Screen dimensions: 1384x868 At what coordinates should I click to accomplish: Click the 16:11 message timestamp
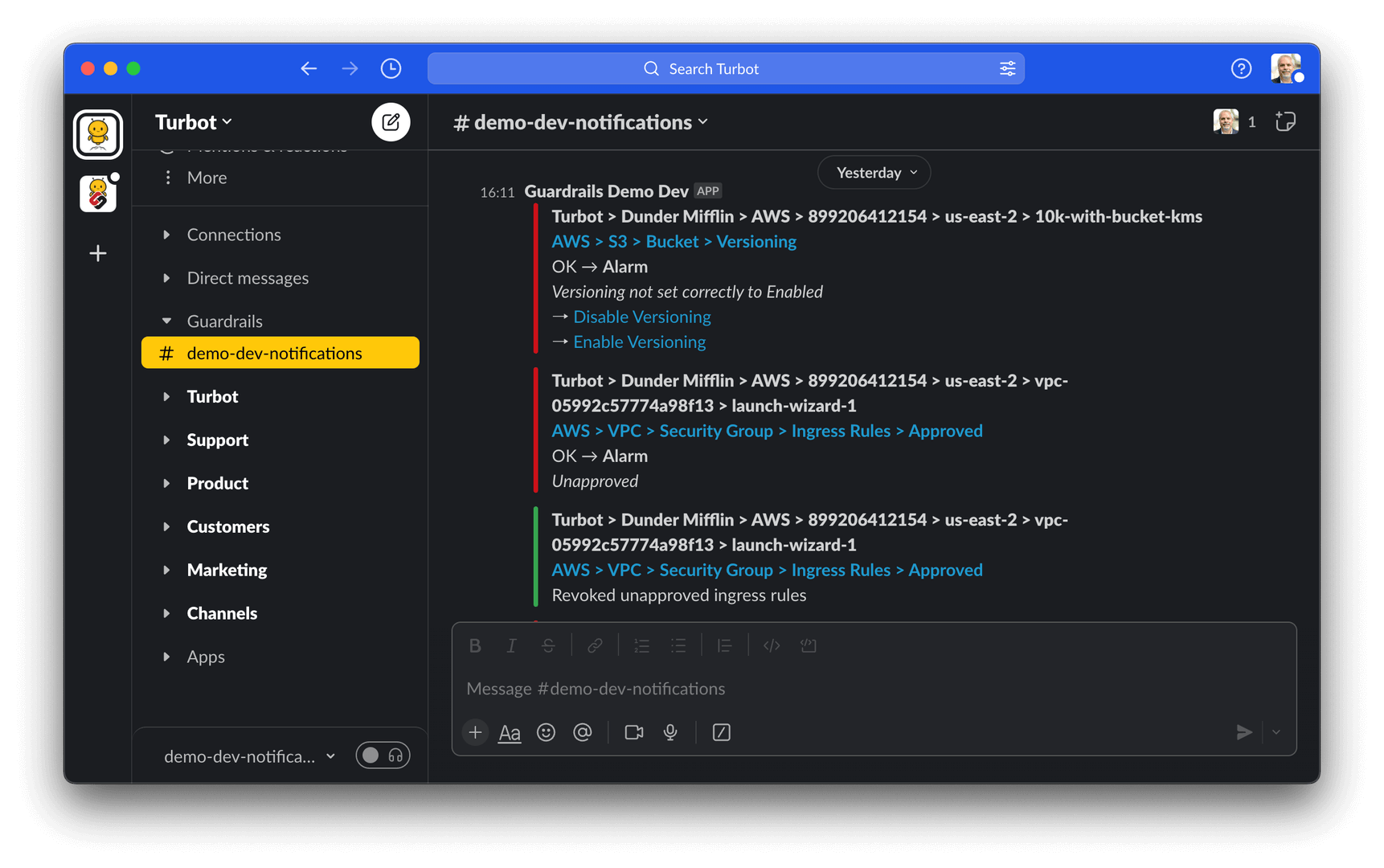click(497, 192)
